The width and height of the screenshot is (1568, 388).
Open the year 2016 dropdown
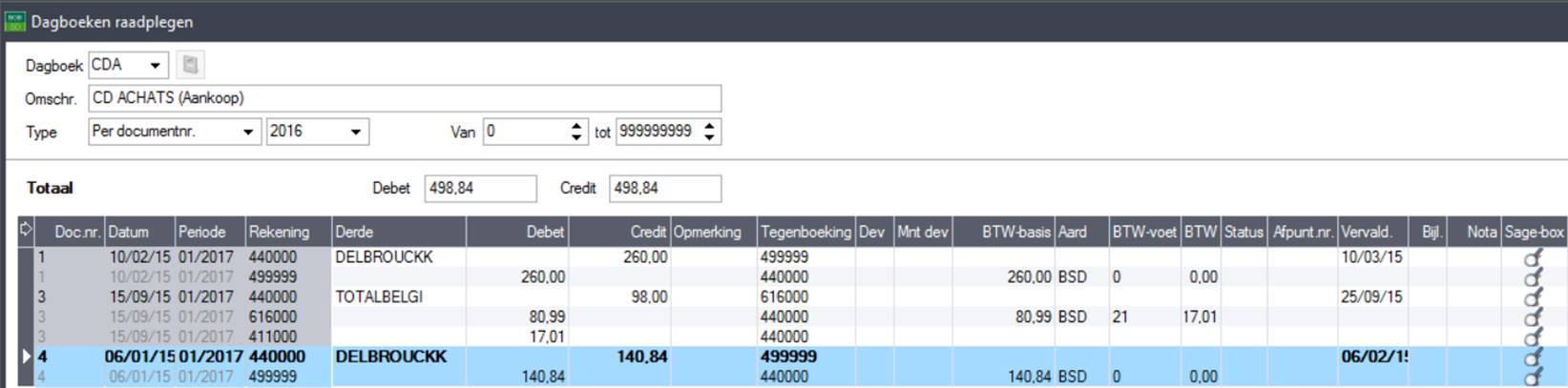point(355,132)
